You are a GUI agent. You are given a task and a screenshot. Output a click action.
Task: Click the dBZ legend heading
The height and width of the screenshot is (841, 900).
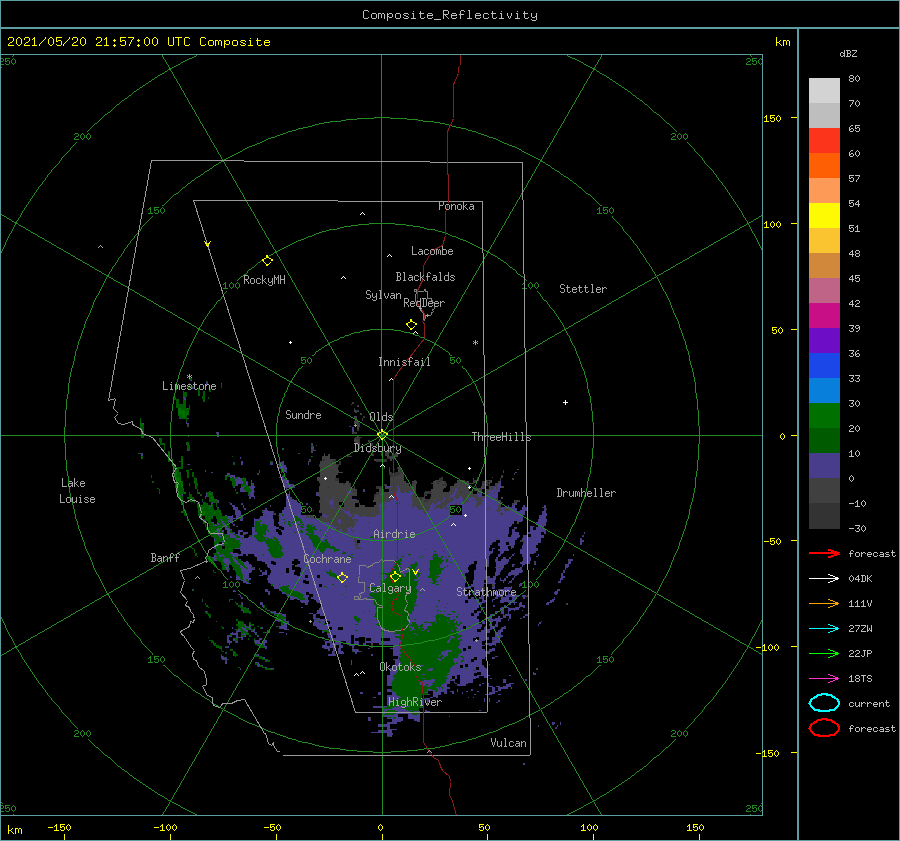848,53
